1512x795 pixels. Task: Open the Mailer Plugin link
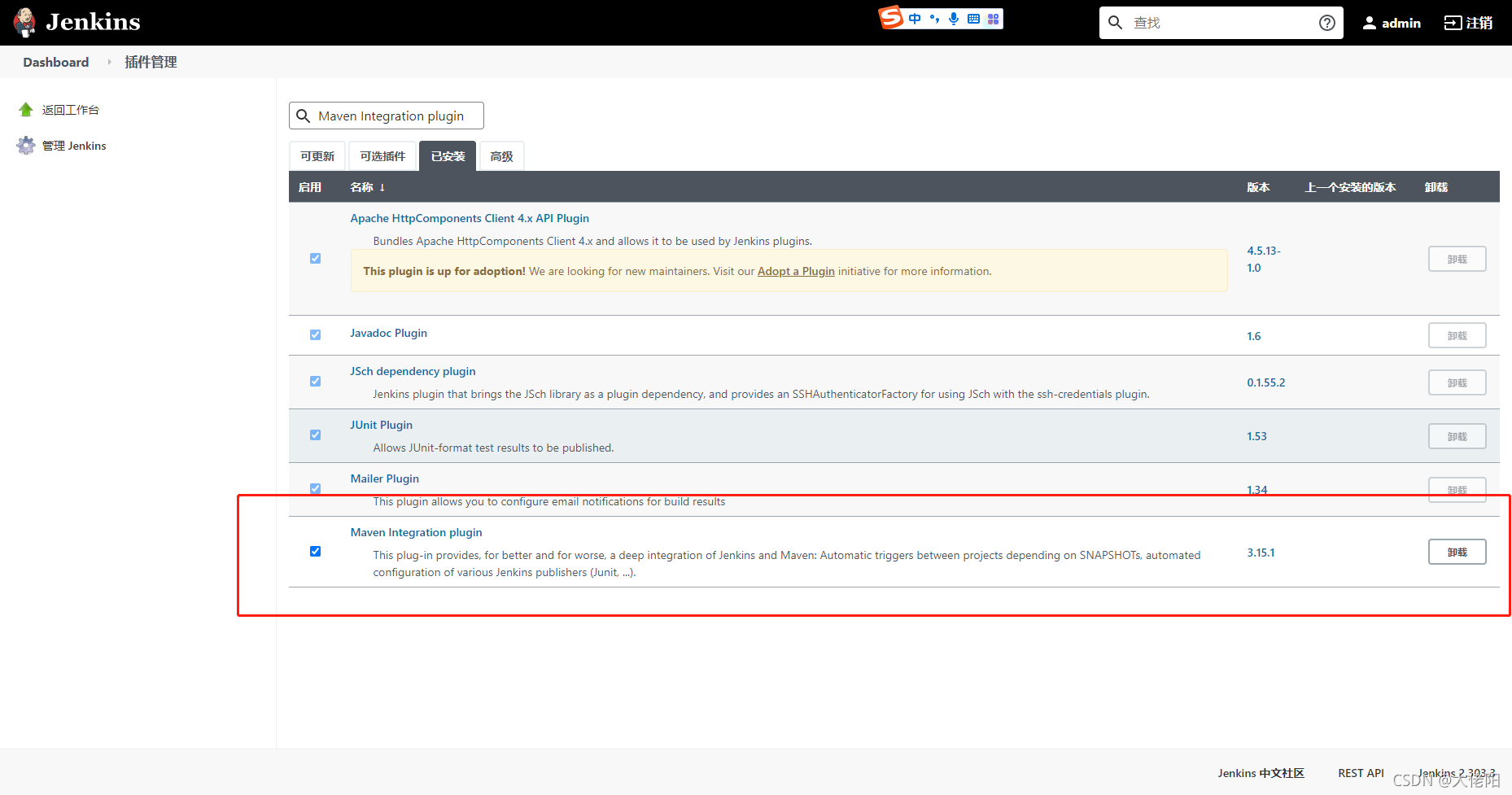pyautogui.click(x=384, y=478)
